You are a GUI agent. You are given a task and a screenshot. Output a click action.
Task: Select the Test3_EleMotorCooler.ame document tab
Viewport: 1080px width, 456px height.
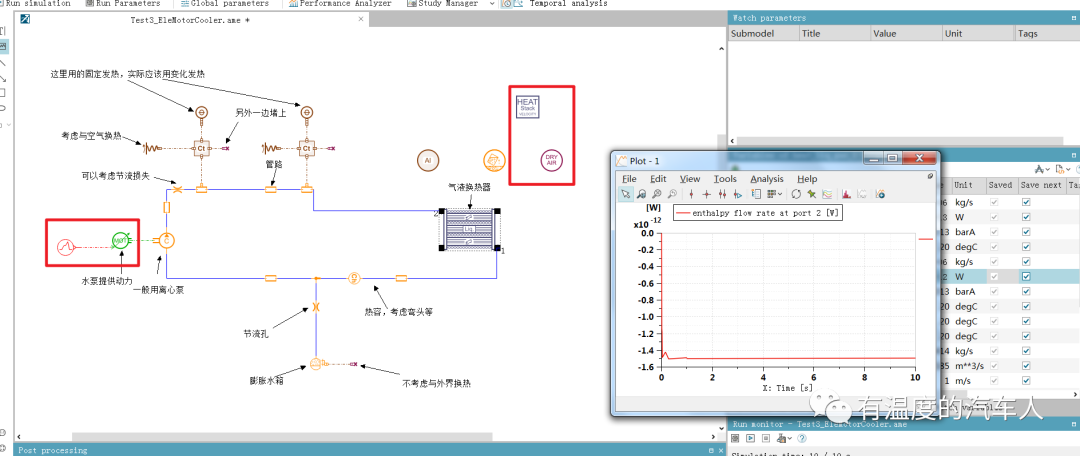pos(190,20)
